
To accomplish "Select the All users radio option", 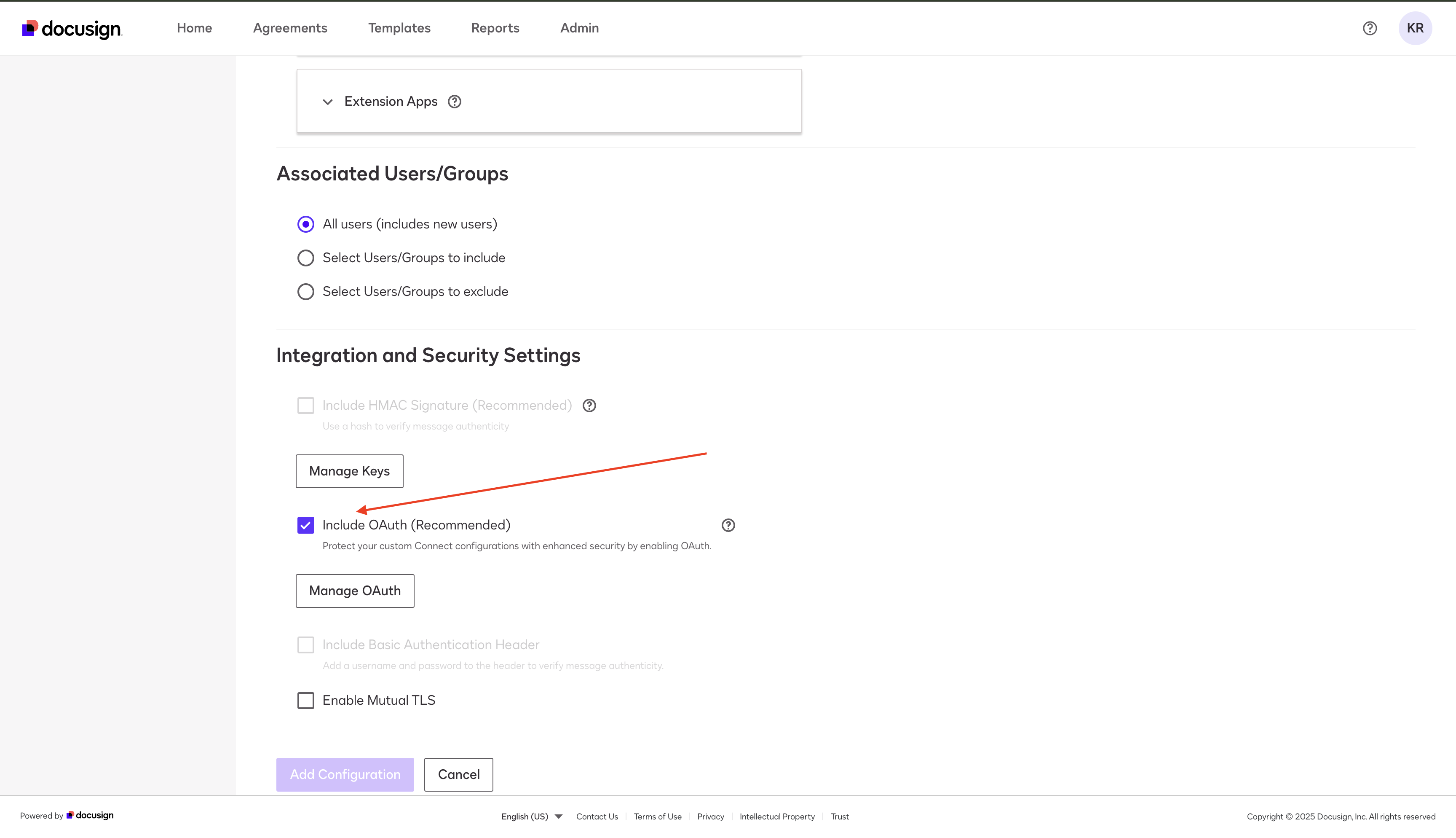I will coord(306,224).
